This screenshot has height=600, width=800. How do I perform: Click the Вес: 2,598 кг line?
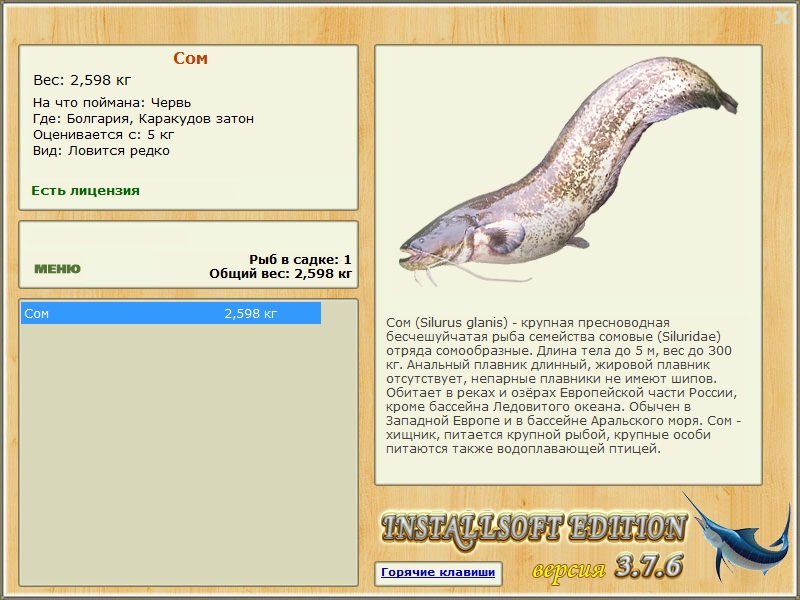point(82,80)
